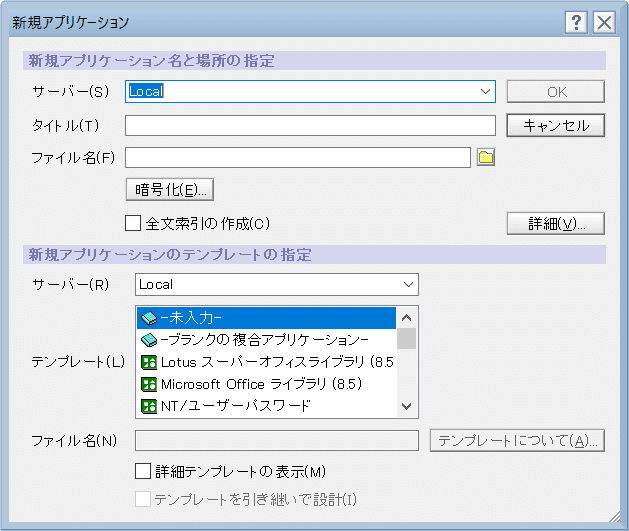Click the book icon beside -ブランクの複合アプリケーション-
Image resolution: width=629 pixels, height=531 pixels.
point(149,340)
